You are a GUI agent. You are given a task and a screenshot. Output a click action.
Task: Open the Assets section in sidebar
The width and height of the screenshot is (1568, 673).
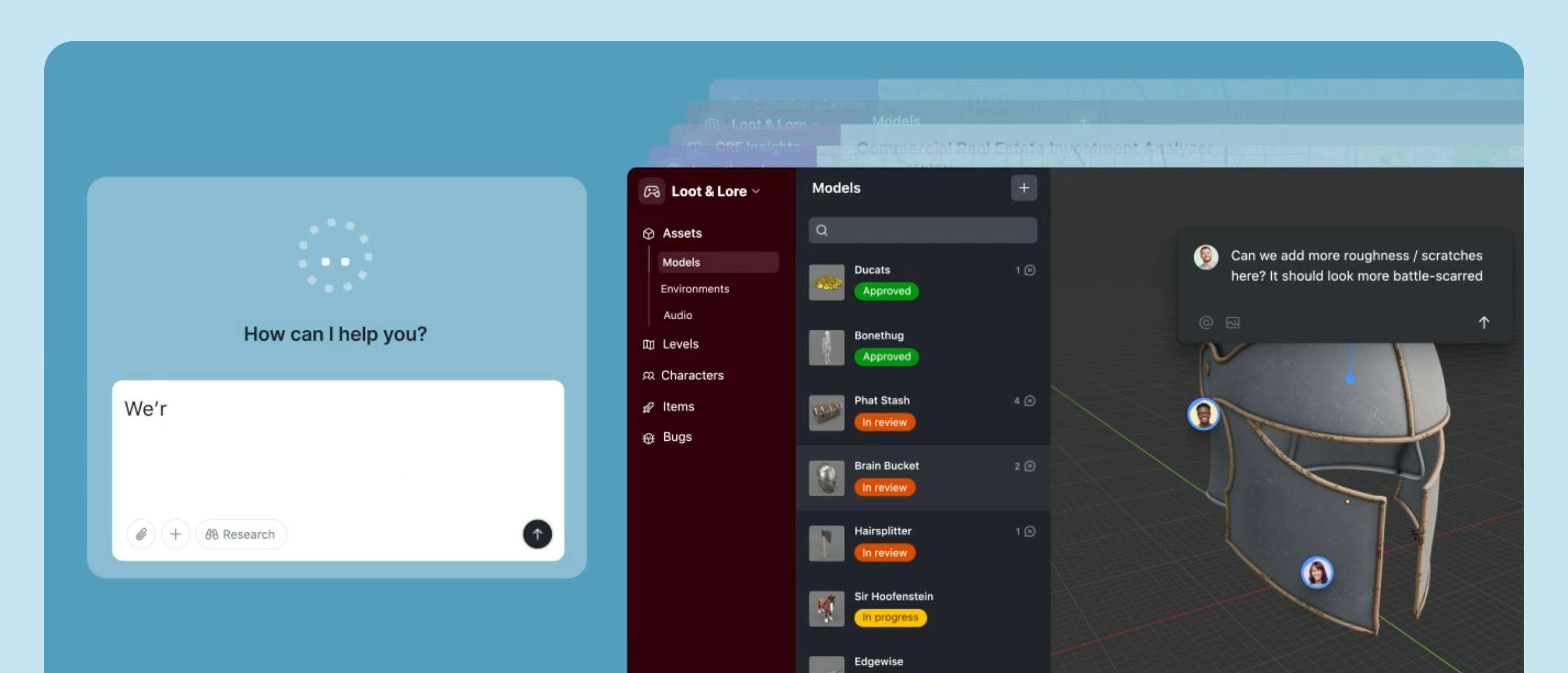682,233
